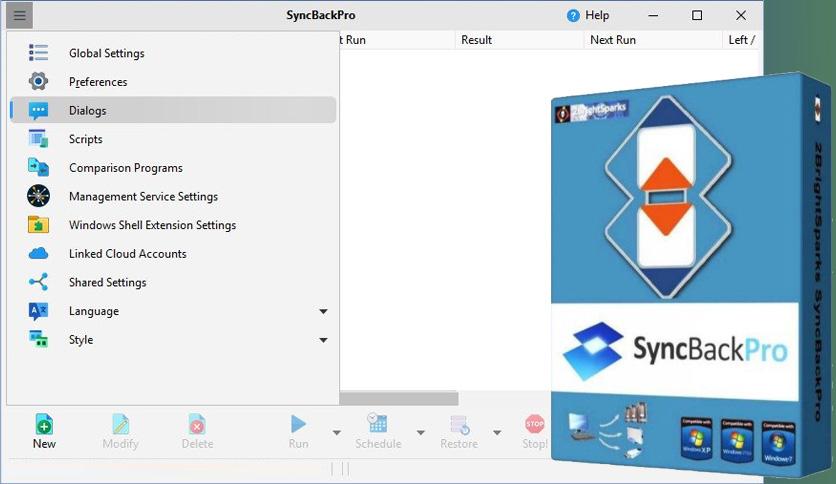Open Management Service Settings

tap(143, 197)
